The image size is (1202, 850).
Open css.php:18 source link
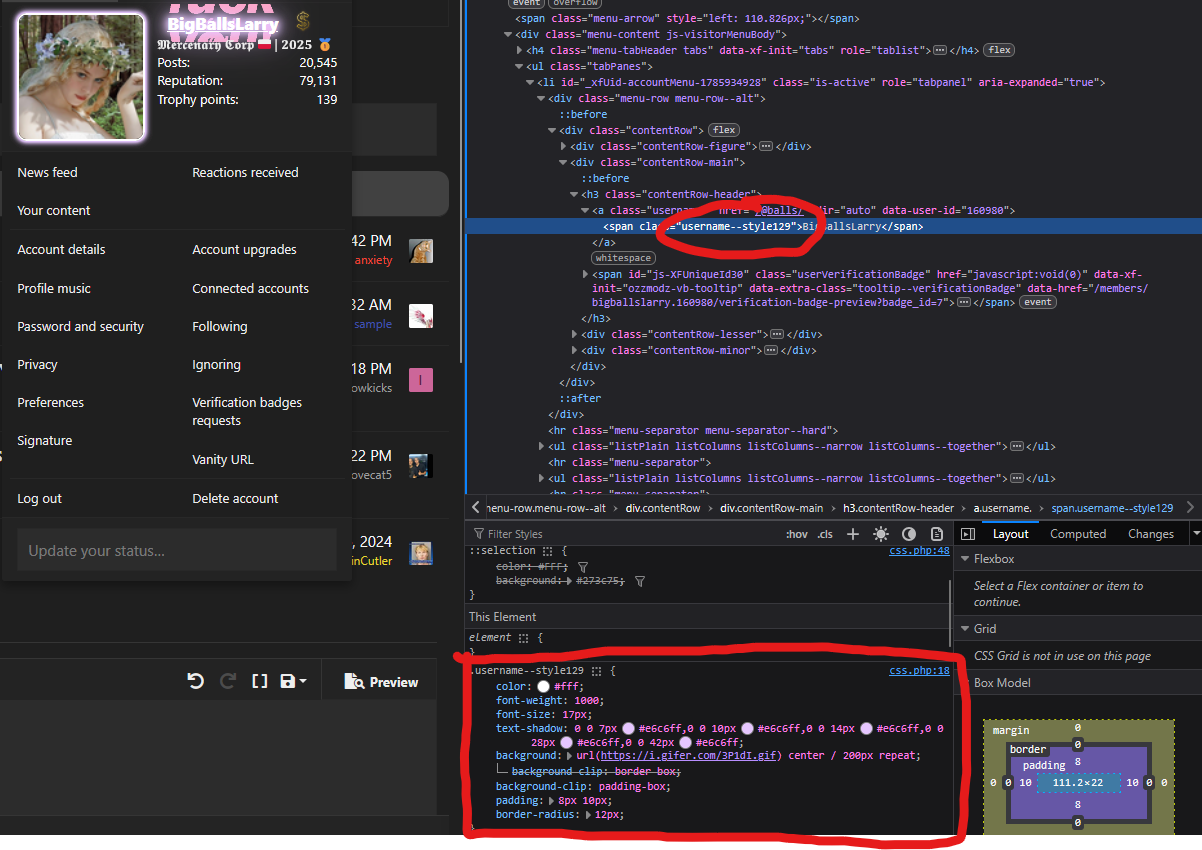tap(919, 671)
